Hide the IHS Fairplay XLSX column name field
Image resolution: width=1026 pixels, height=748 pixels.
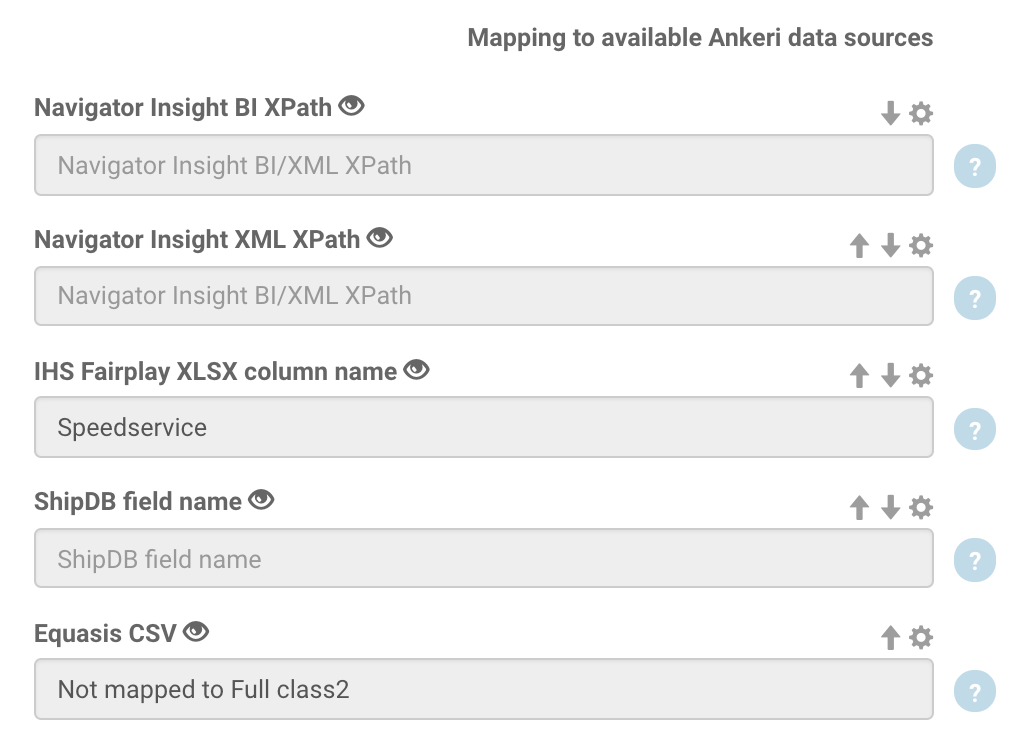coord(418,368)
